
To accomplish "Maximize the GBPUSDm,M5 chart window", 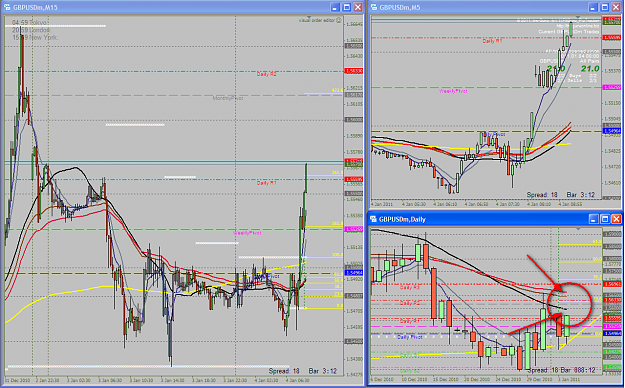I will (x=605, y=7).
